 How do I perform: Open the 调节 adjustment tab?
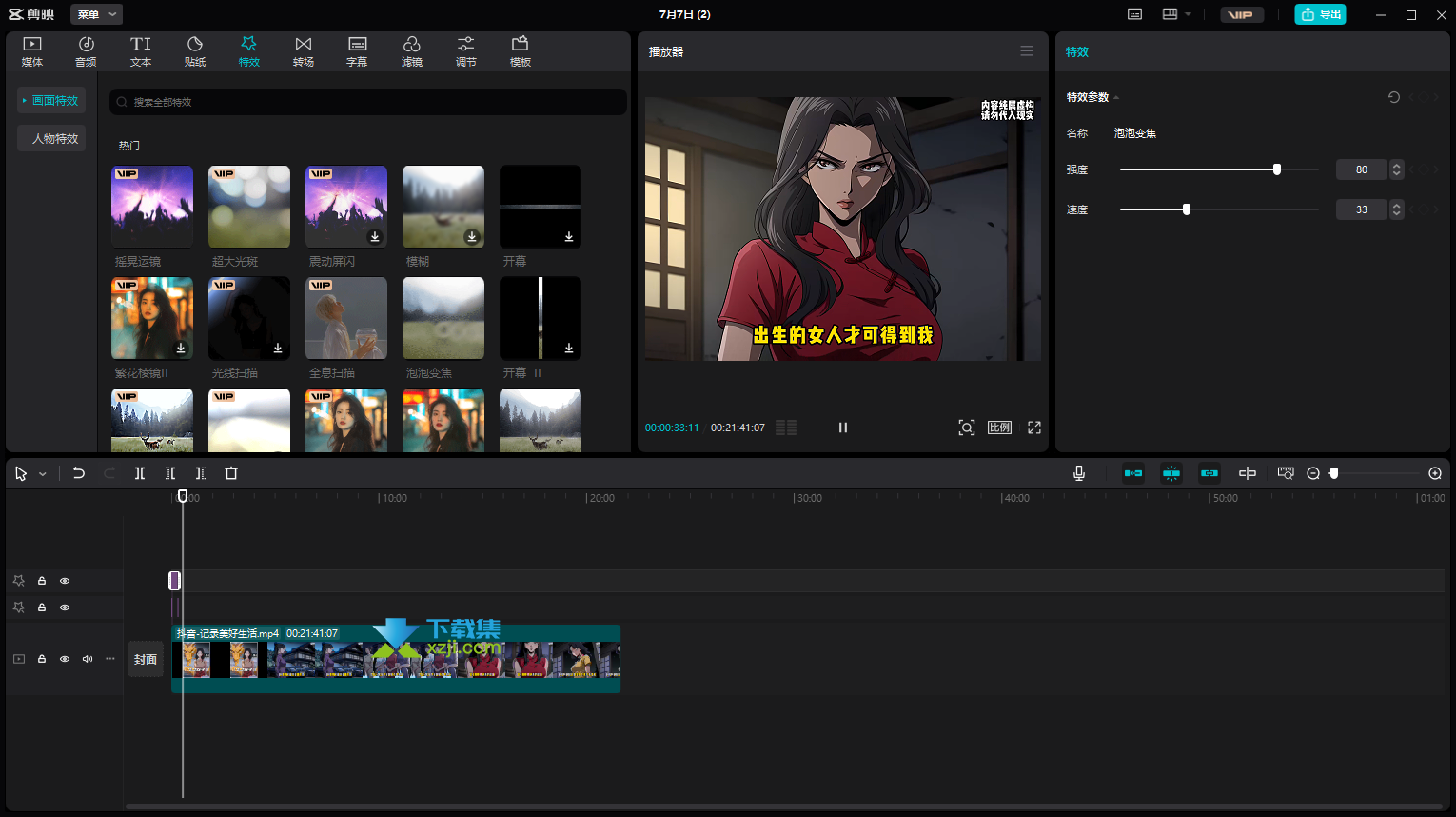pyautogui.click(x=466, y=51)
